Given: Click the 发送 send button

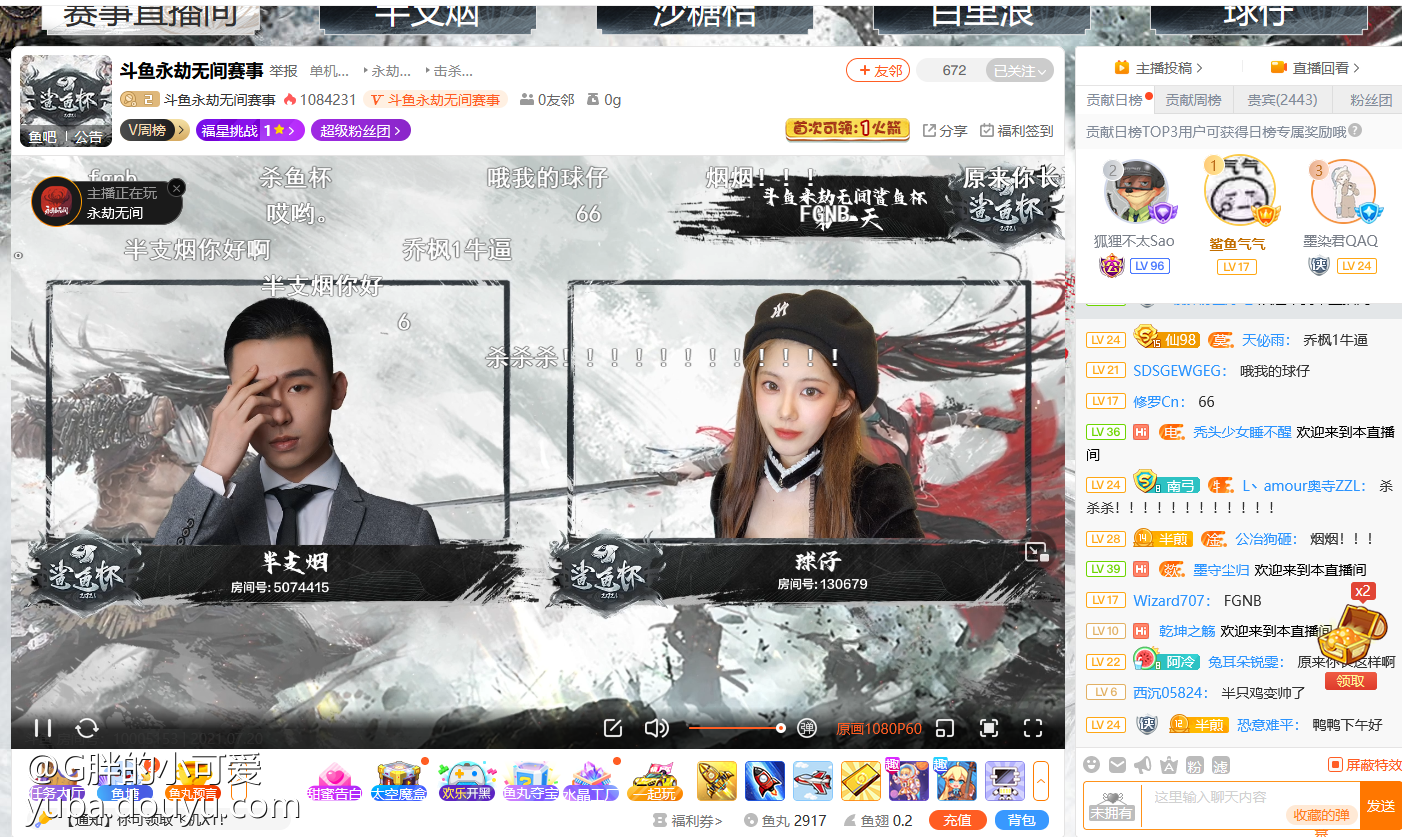Looking at the screenshot, I should (1380, 805).
